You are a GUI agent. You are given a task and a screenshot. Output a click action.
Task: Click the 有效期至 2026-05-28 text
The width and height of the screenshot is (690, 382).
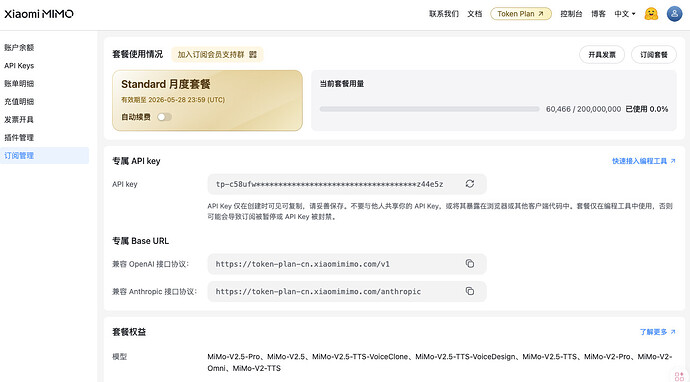[x=173, y=100]
